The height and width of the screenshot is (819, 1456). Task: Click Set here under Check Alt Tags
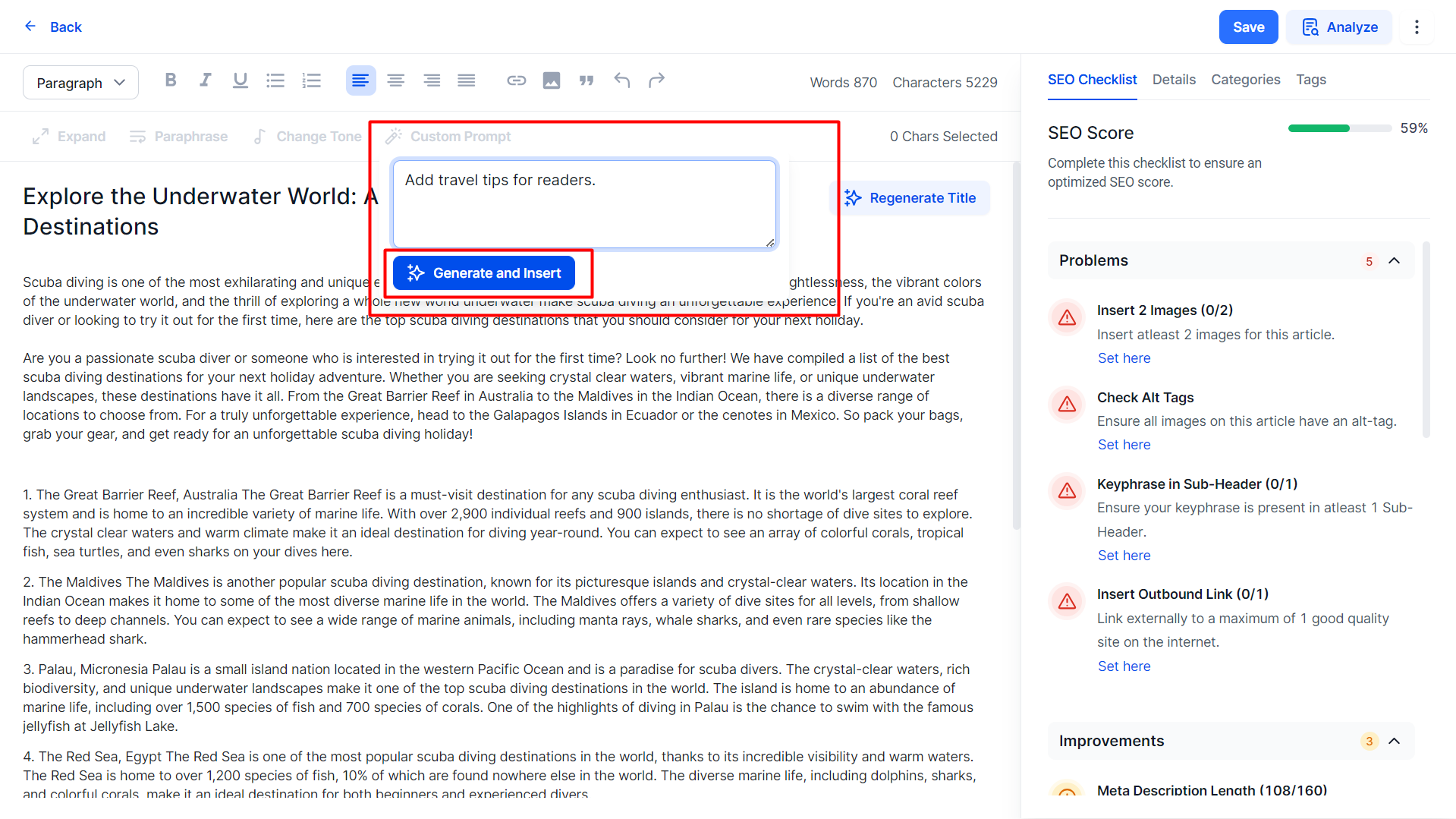tap(1124, 445)
